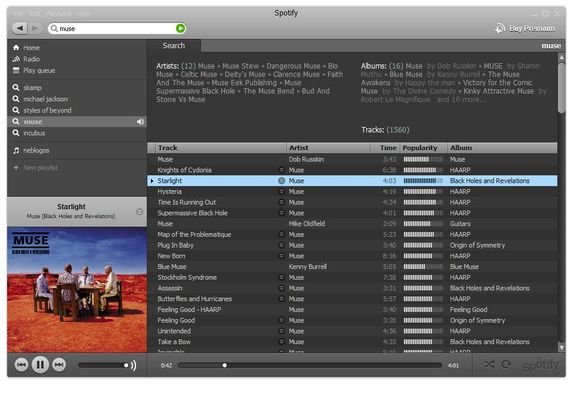Image resolution: width=580 pixels, height=399 pixels.
Task: Click the Black Holes and Revelations album cover
Action: point(77,290)
